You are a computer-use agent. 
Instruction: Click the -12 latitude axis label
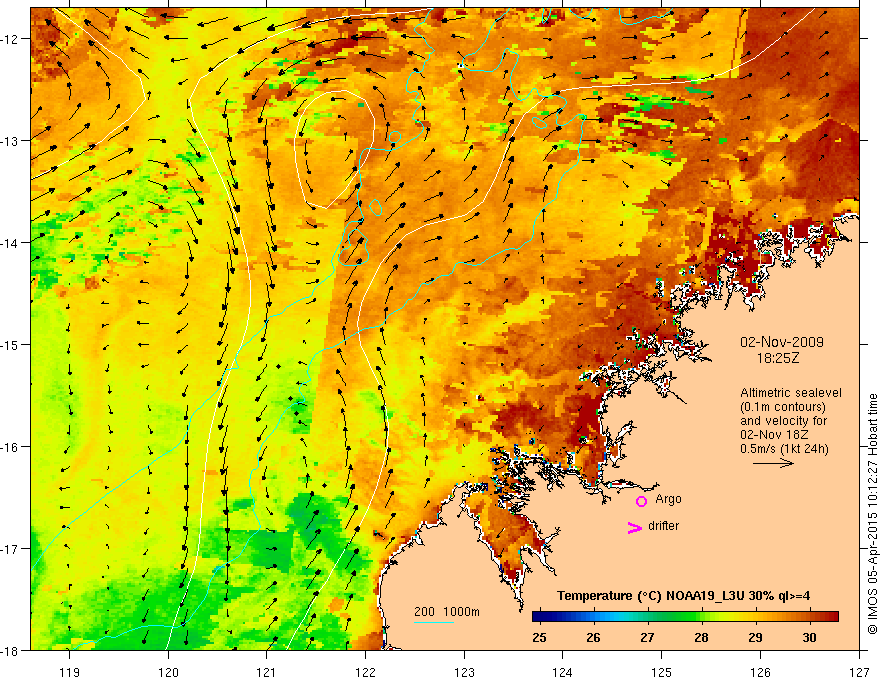coord(10,39)
